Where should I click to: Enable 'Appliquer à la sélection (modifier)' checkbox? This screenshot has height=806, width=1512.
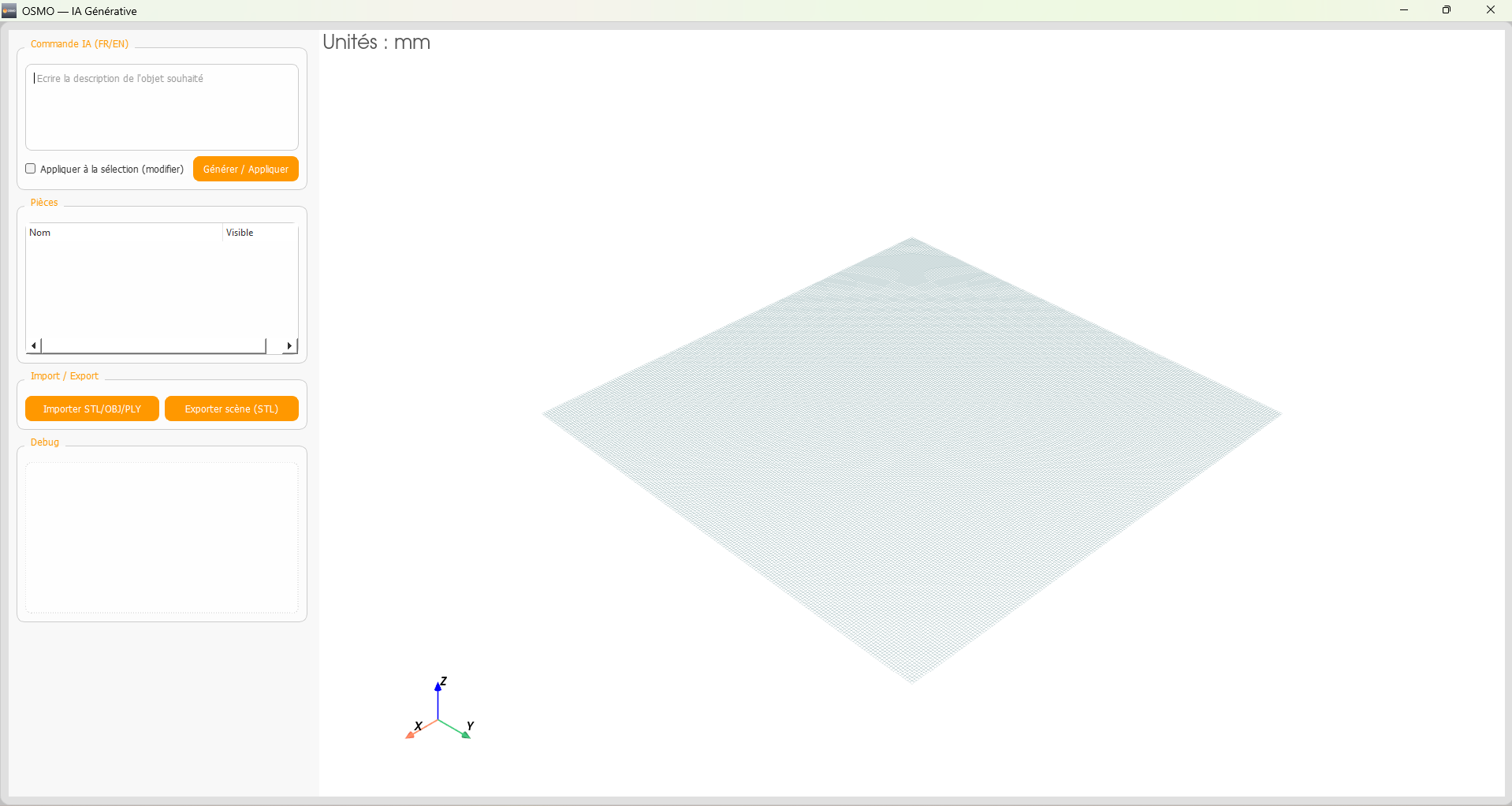coord(31,169)
